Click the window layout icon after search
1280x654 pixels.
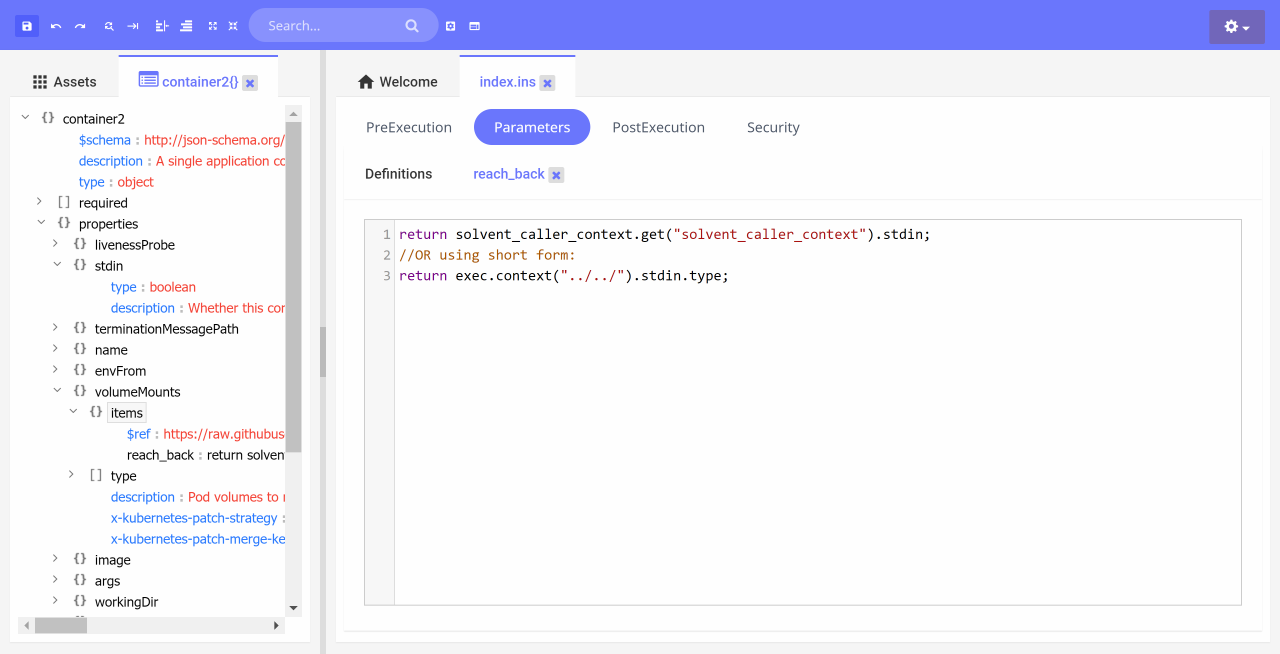[x=475, y=26]
